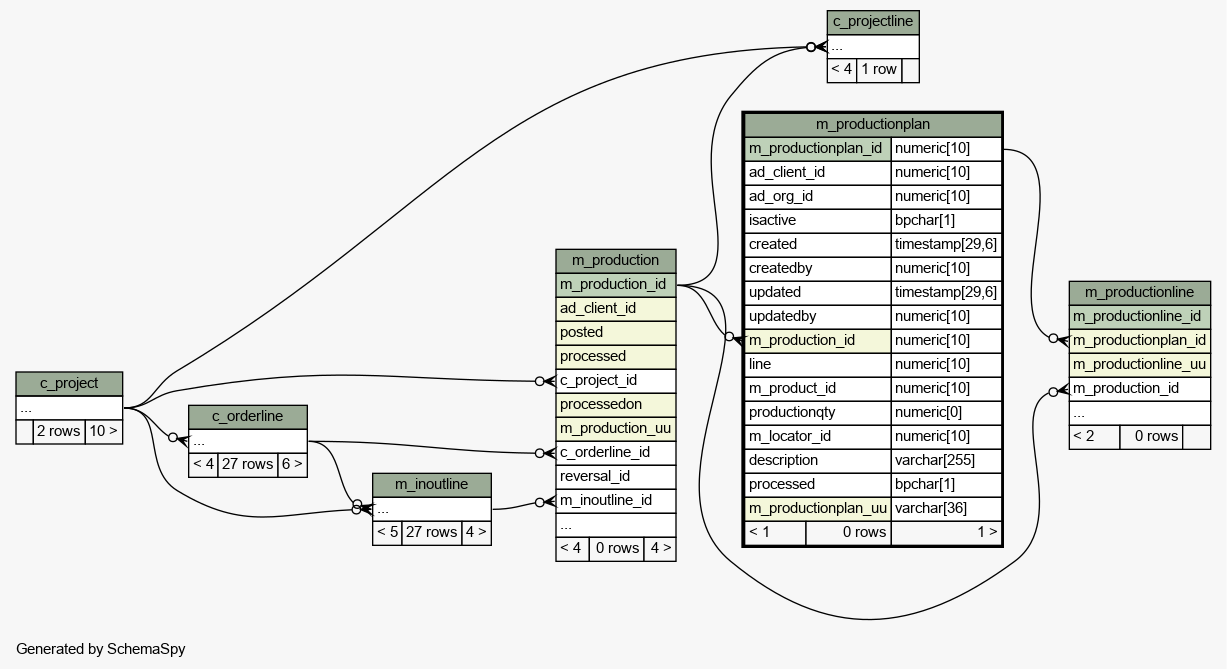Expand the ellipsis row in c_projectline

(872, 46)
